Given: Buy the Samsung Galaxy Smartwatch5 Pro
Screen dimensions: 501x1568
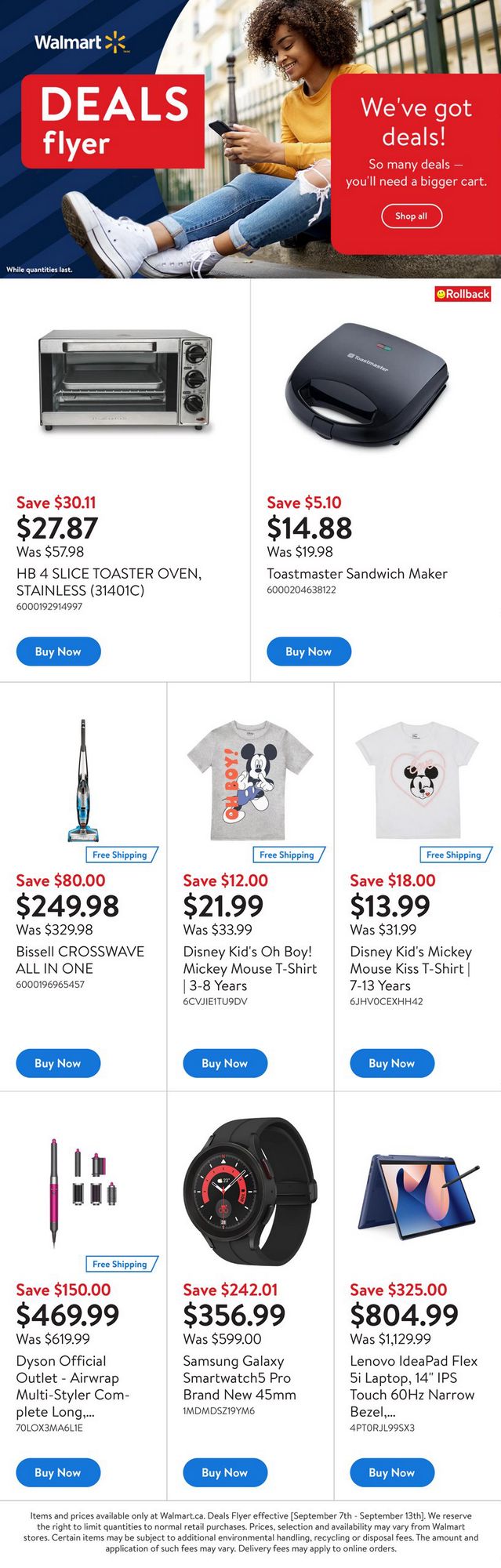Looking at the screenshot, I should point(225,1472).
